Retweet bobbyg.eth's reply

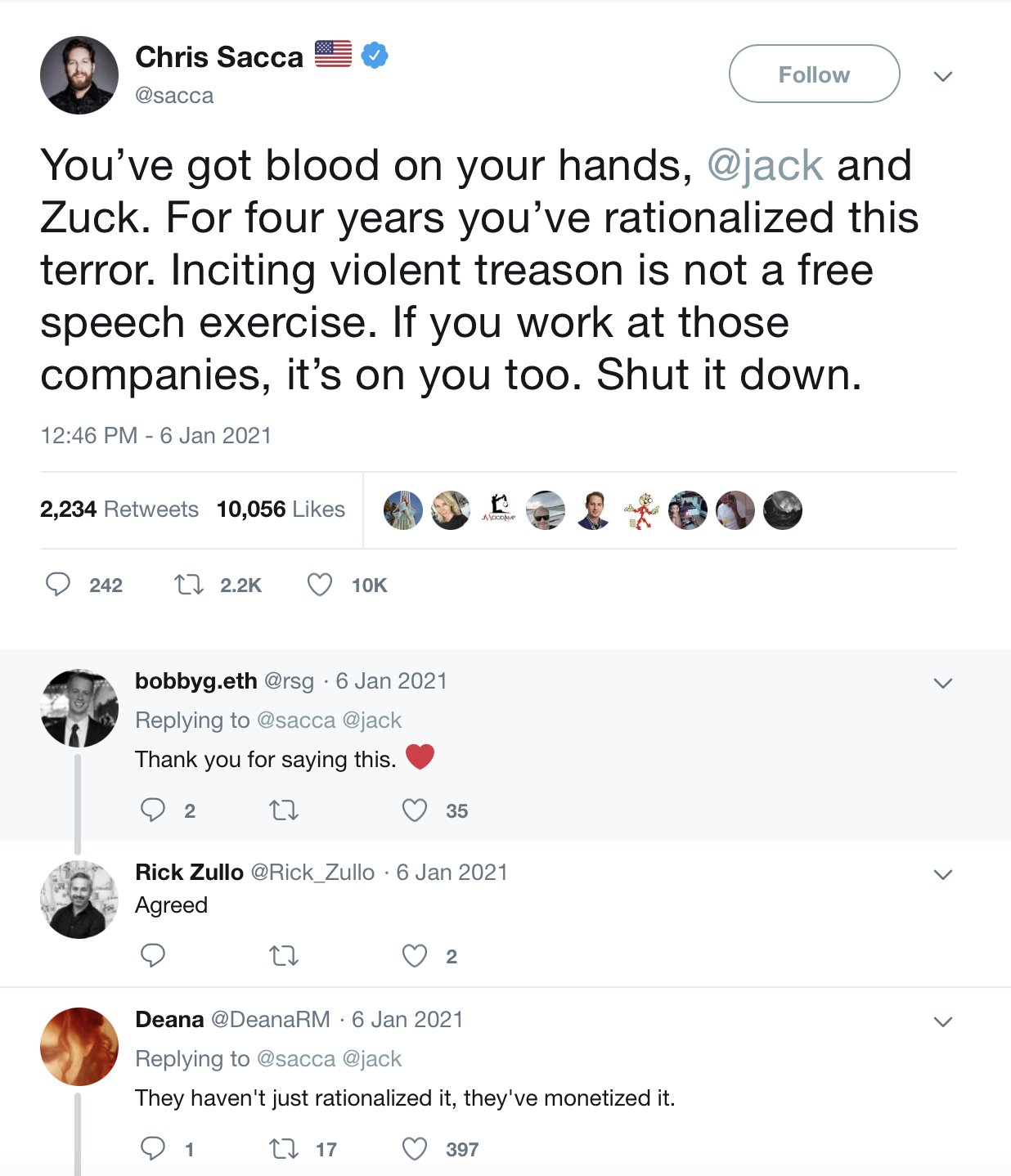tap(284, 810)
